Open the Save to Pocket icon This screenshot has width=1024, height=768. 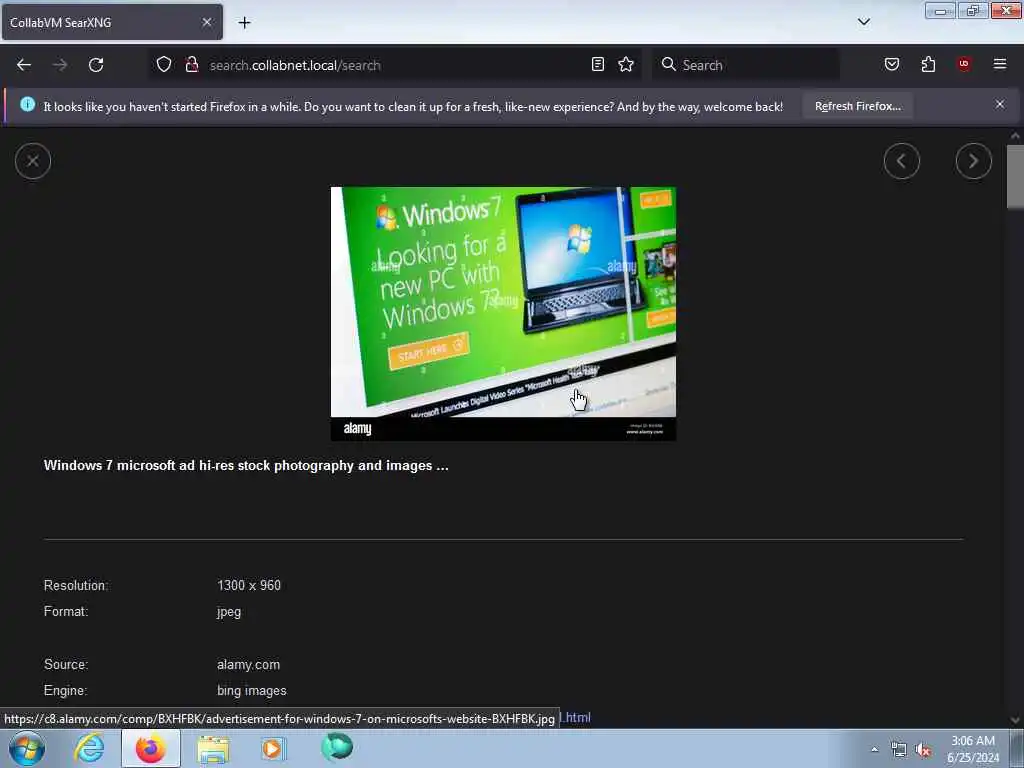892,64
